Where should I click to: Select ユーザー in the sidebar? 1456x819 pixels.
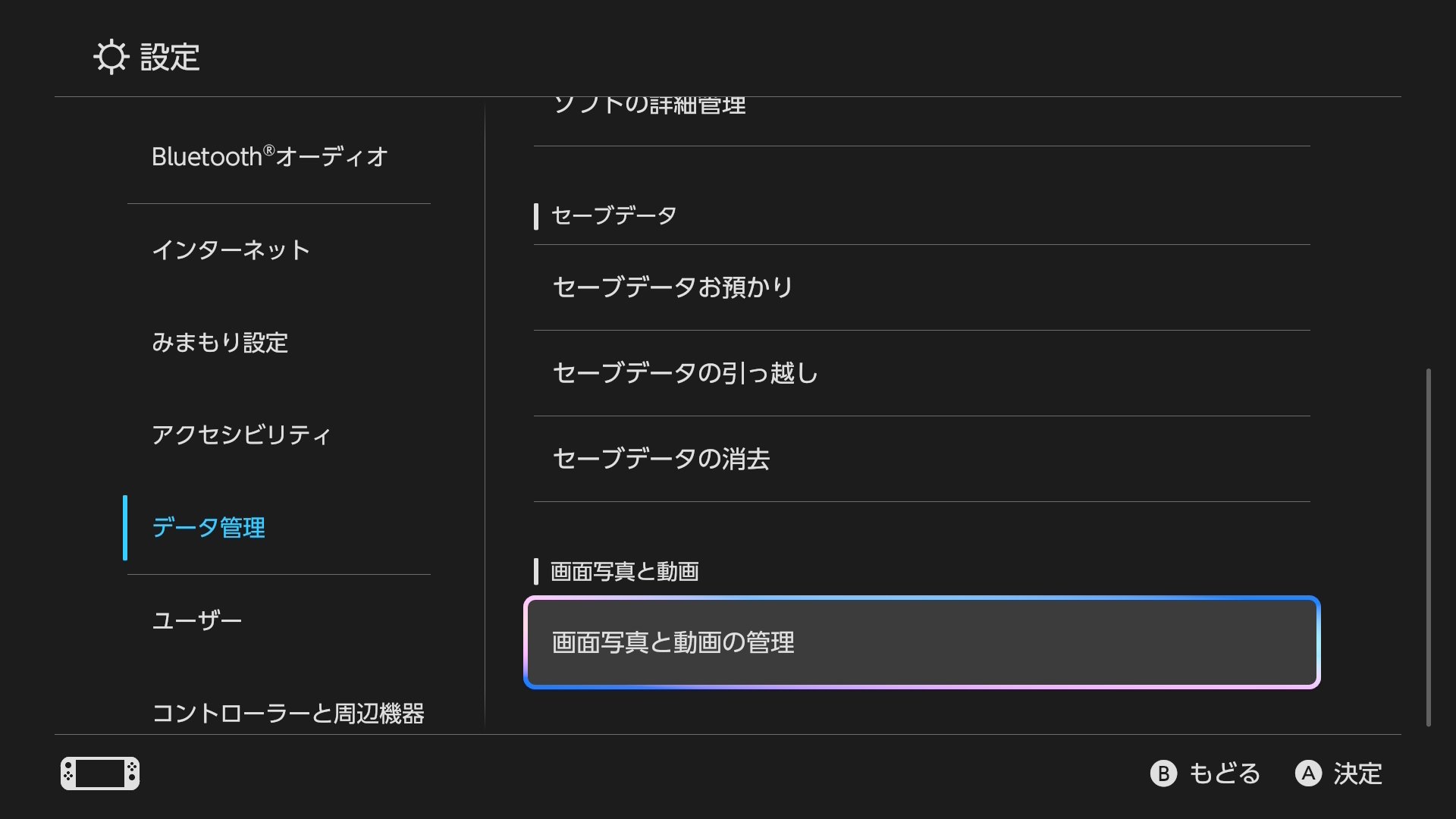point(196,620)
